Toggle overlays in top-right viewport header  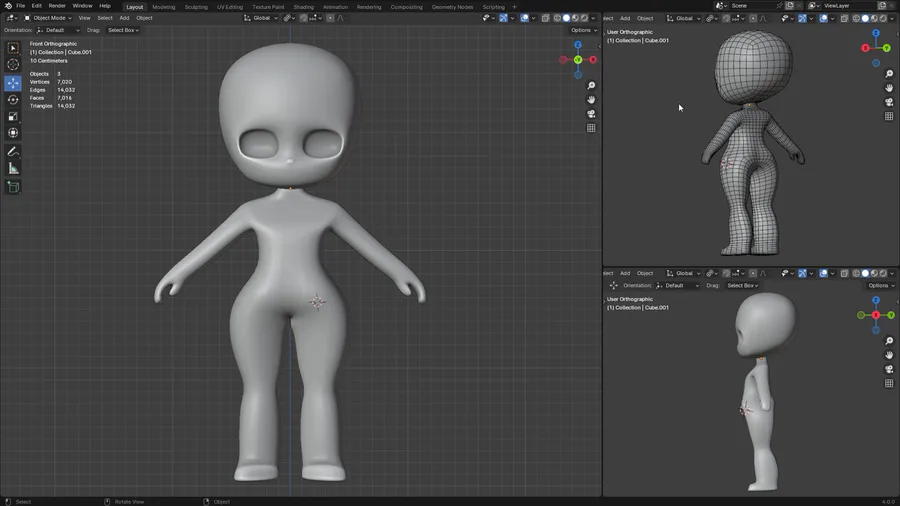(x=824, y=18)
